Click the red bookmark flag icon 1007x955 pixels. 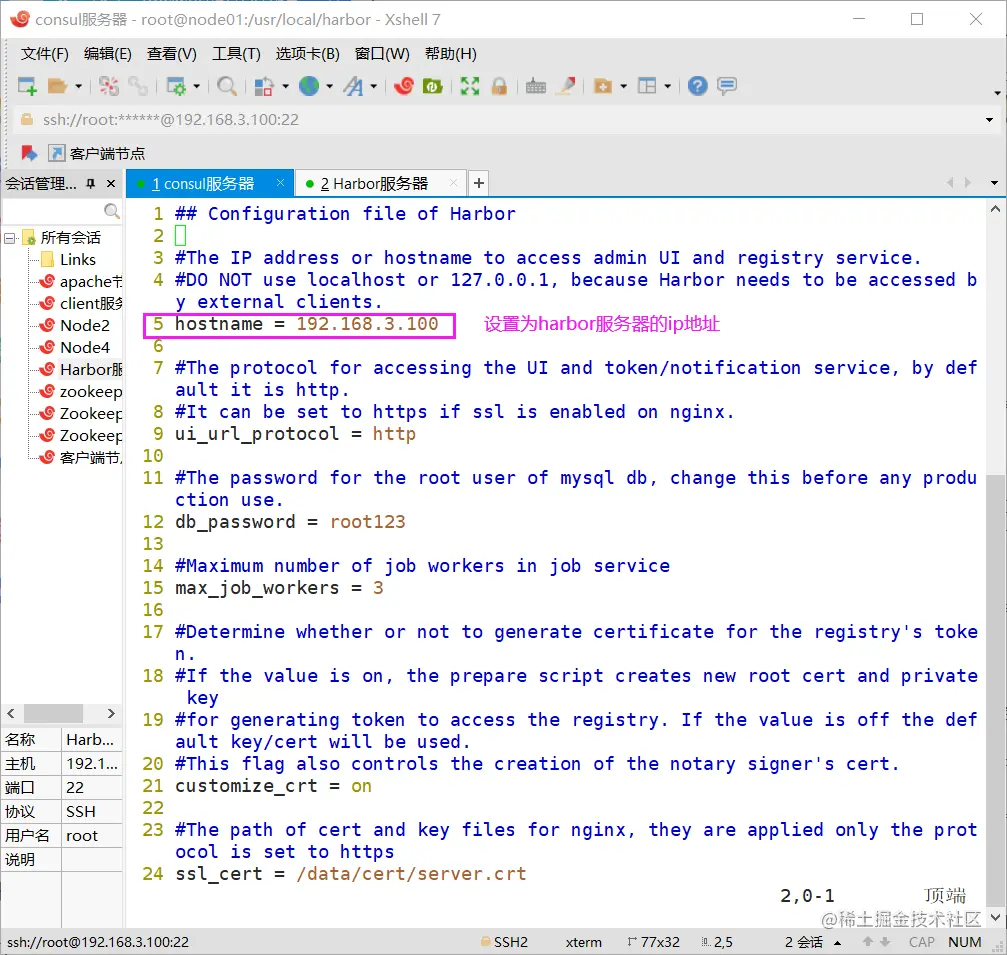[29, 153]
